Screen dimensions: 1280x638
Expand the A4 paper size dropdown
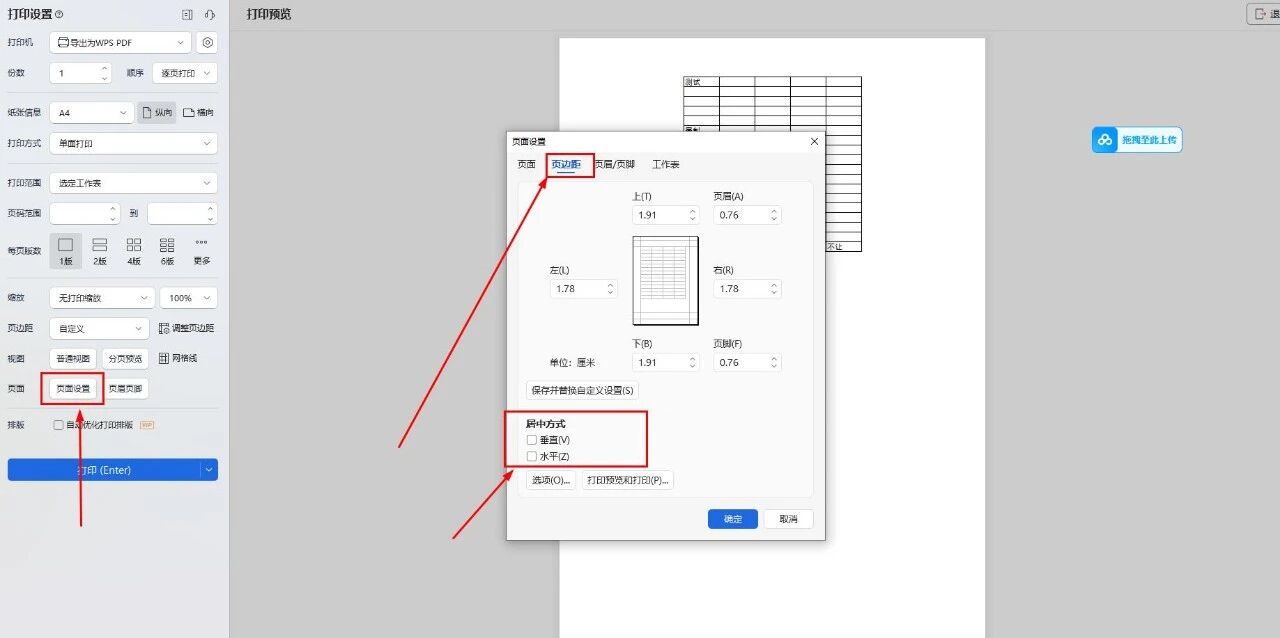coord(91,113)
